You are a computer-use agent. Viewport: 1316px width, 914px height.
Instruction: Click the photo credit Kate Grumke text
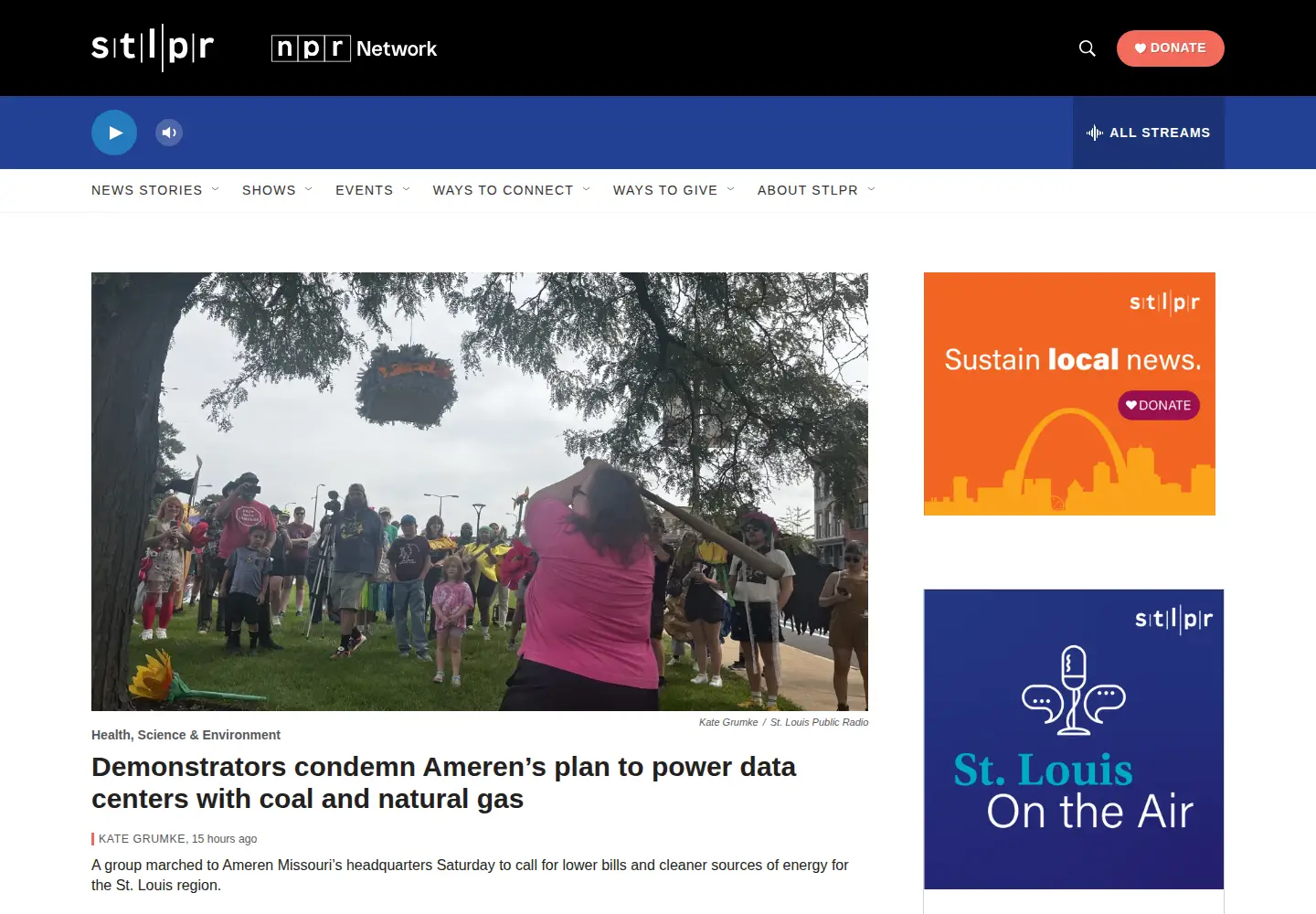(728, 722)
